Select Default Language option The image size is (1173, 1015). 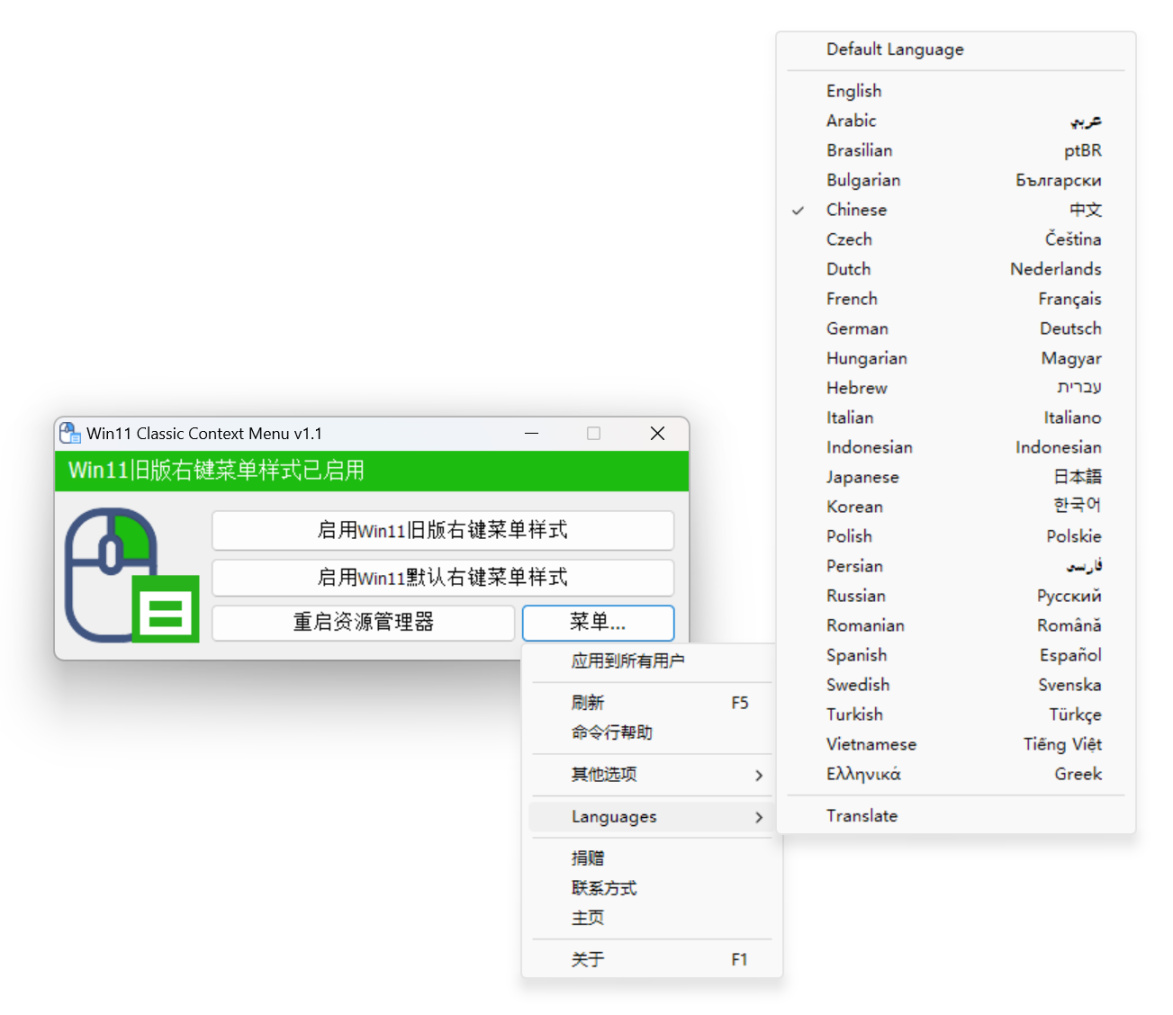click(x=955, y=49)
